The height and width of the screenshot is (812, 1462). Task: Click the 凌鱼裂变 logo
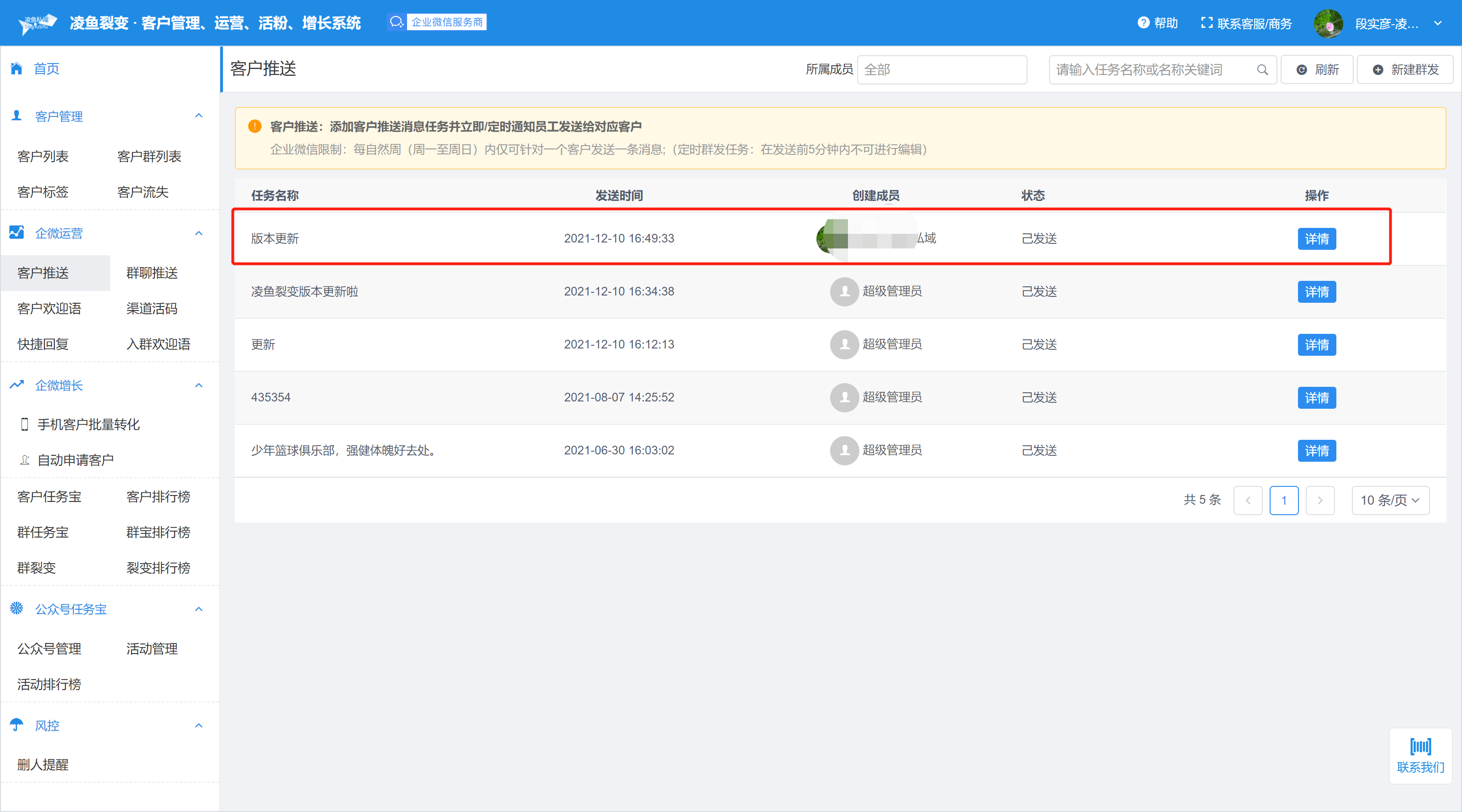click(x=37, y=23)
